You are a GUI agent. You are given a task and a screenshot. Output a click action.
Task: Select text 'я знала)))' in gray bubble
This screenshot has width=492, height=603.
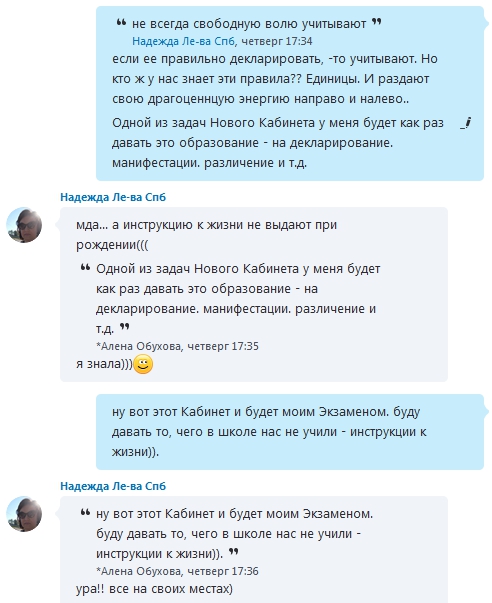(104, 364)
